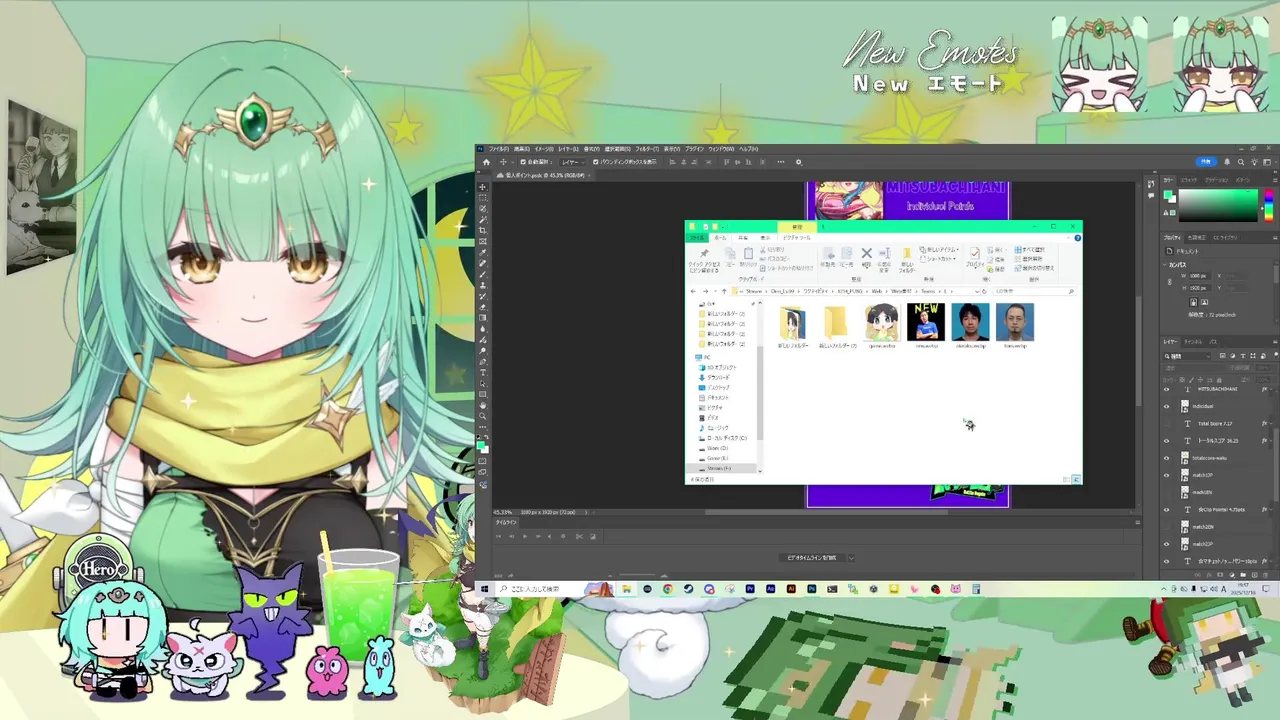Click the hue strip in Color panel
Screen dimensions: 1280x720
point(1269,205)
